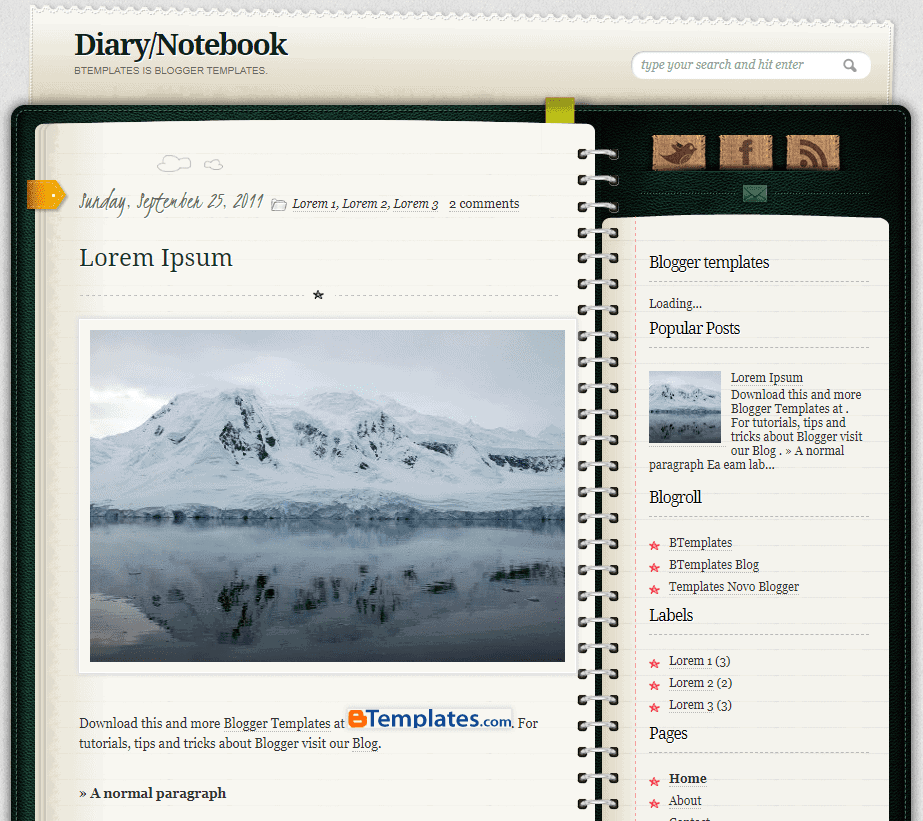Select the Lorem 1 label in sidebar
923x821 pixels.
point(690,661)
